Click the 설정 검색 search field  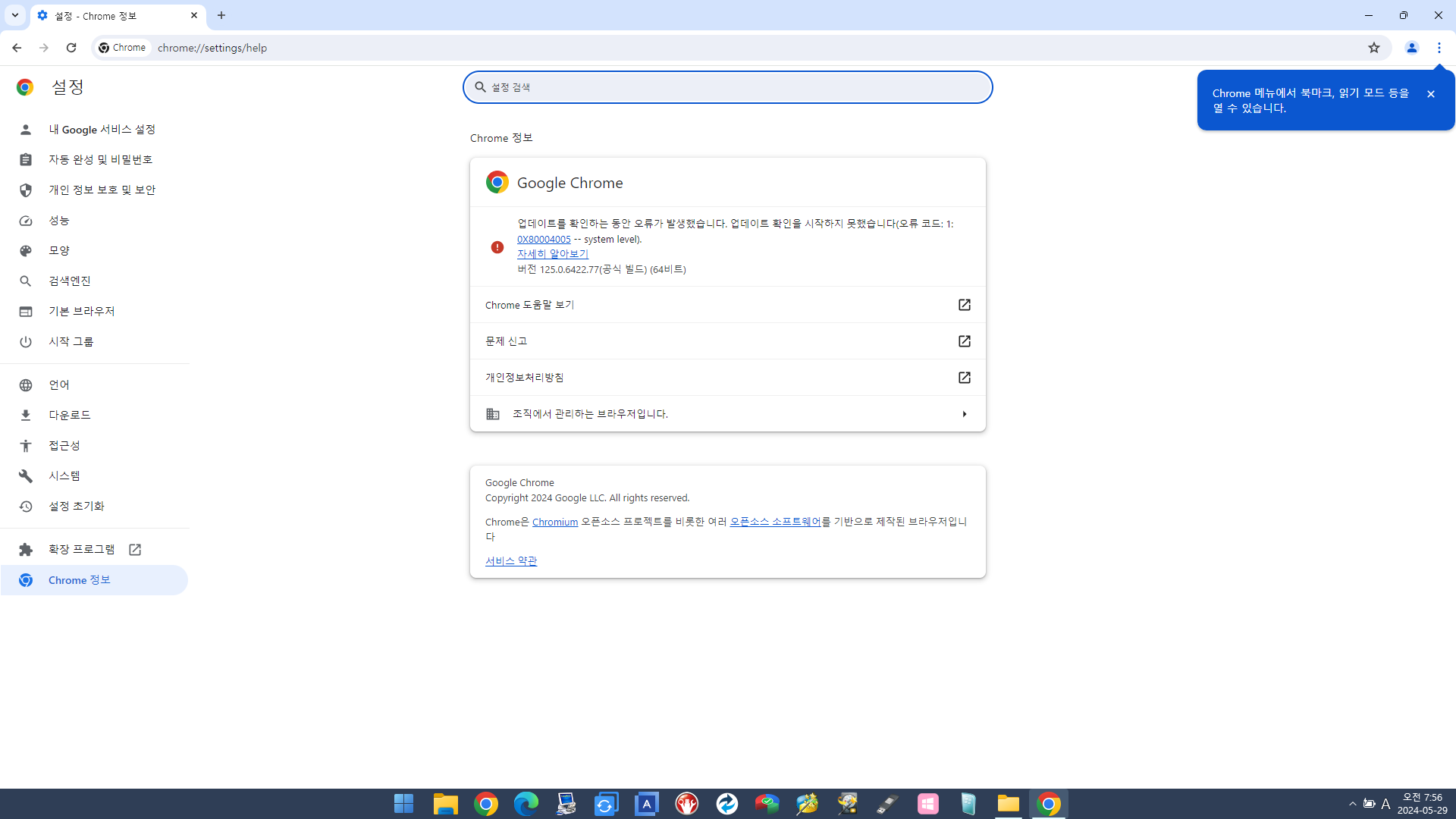click(x=727, y=87)
